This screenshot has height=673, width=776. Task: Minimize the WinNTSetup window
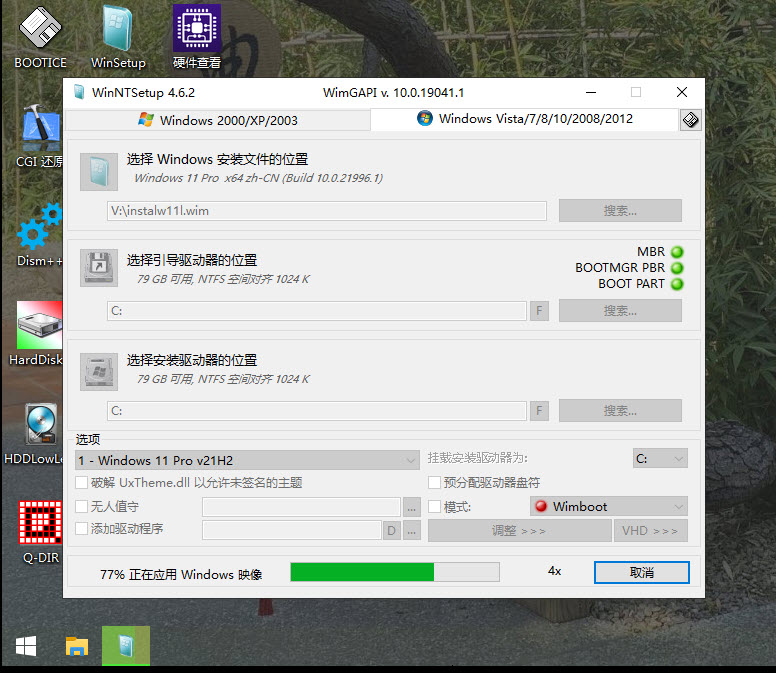[x=591, y=92]
